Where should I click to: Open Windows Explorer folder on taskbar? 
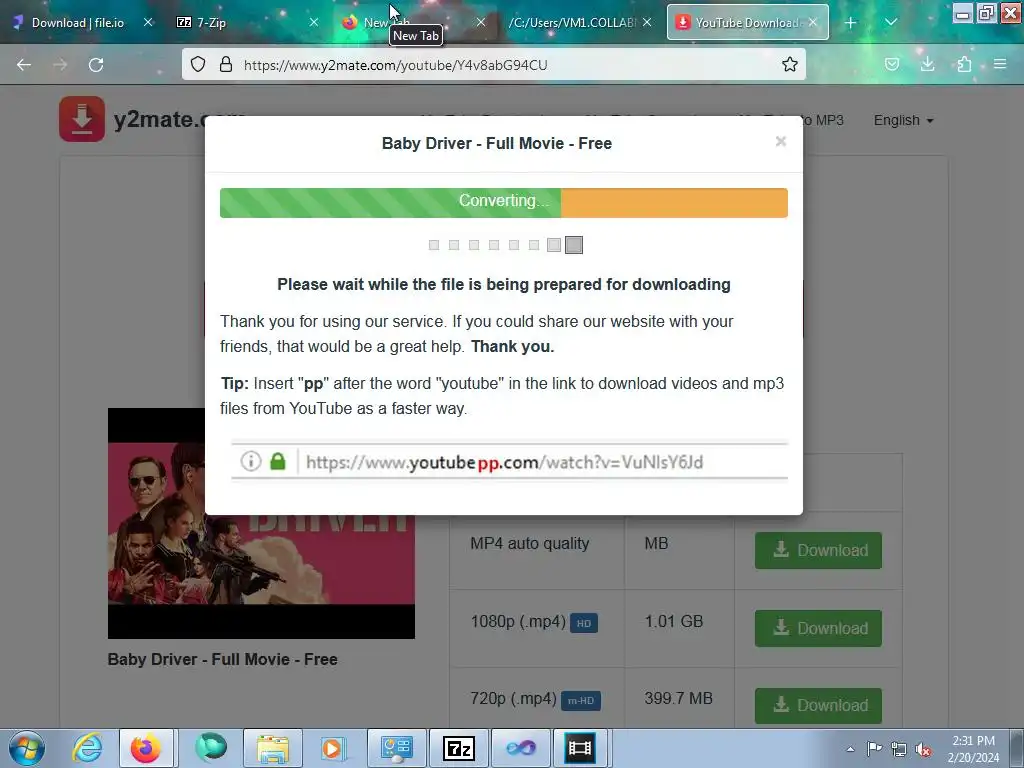point(273,748)
